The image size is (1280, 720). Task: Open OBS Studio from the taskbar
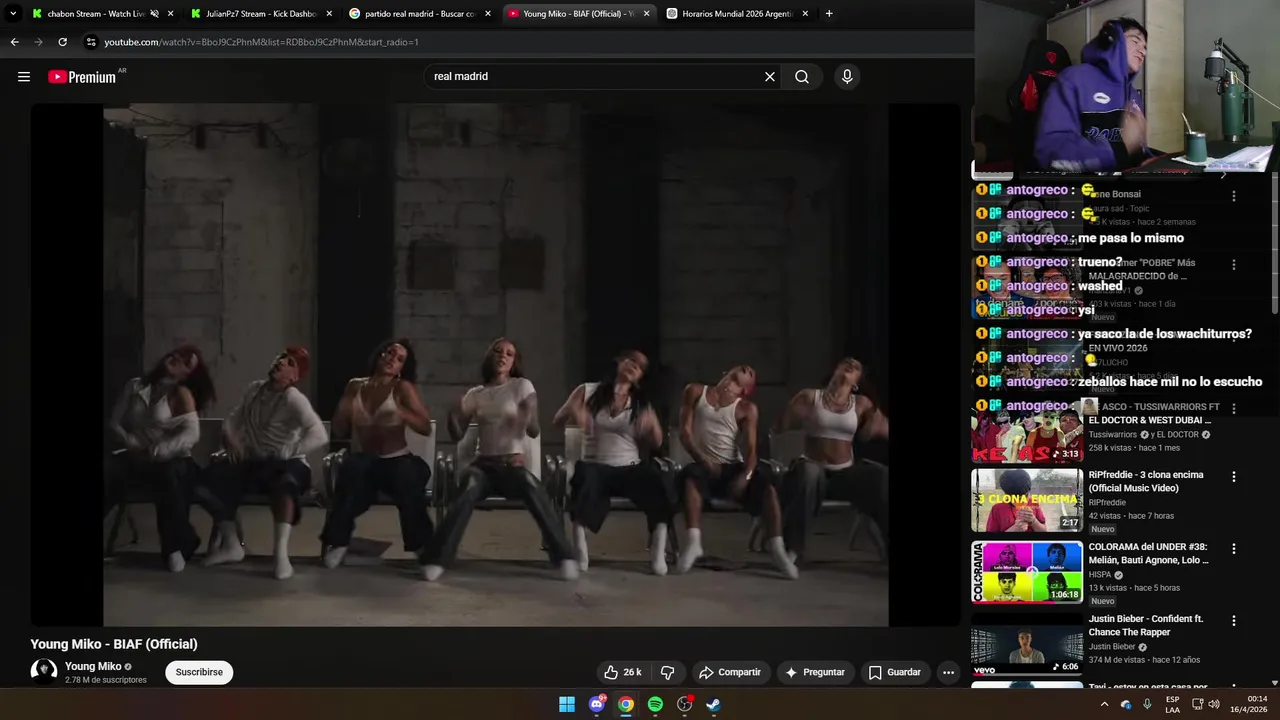pos(685,704)
